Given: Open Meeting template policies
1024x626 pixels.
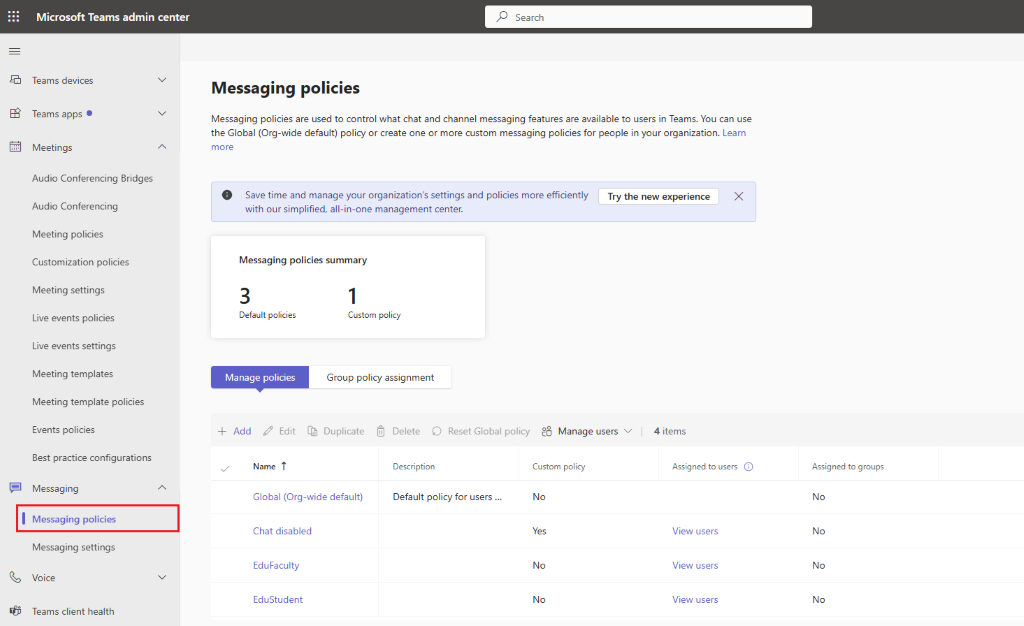Looking at the screenshot, I should (88, 402).
